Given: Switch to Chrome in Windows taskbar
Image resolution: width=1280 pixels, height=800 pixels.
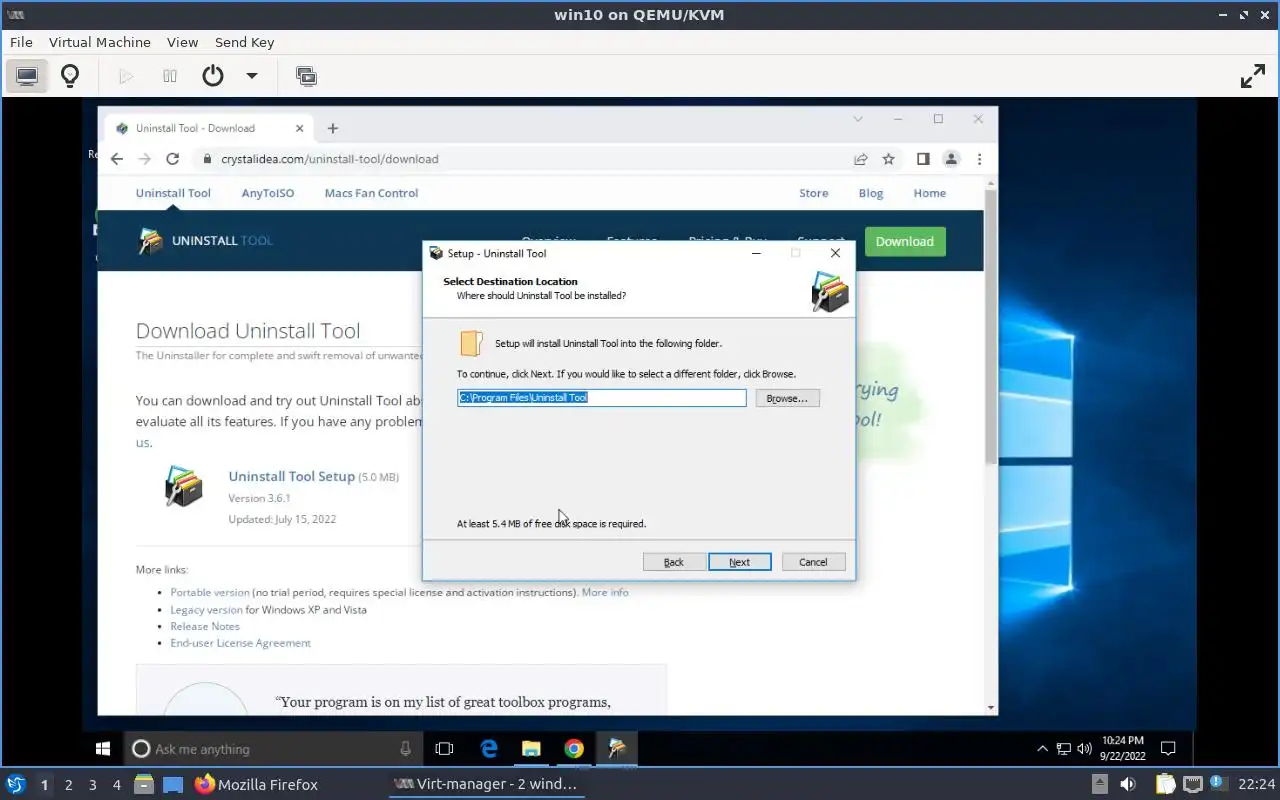Looking at the screenshot, I should 574,748.
